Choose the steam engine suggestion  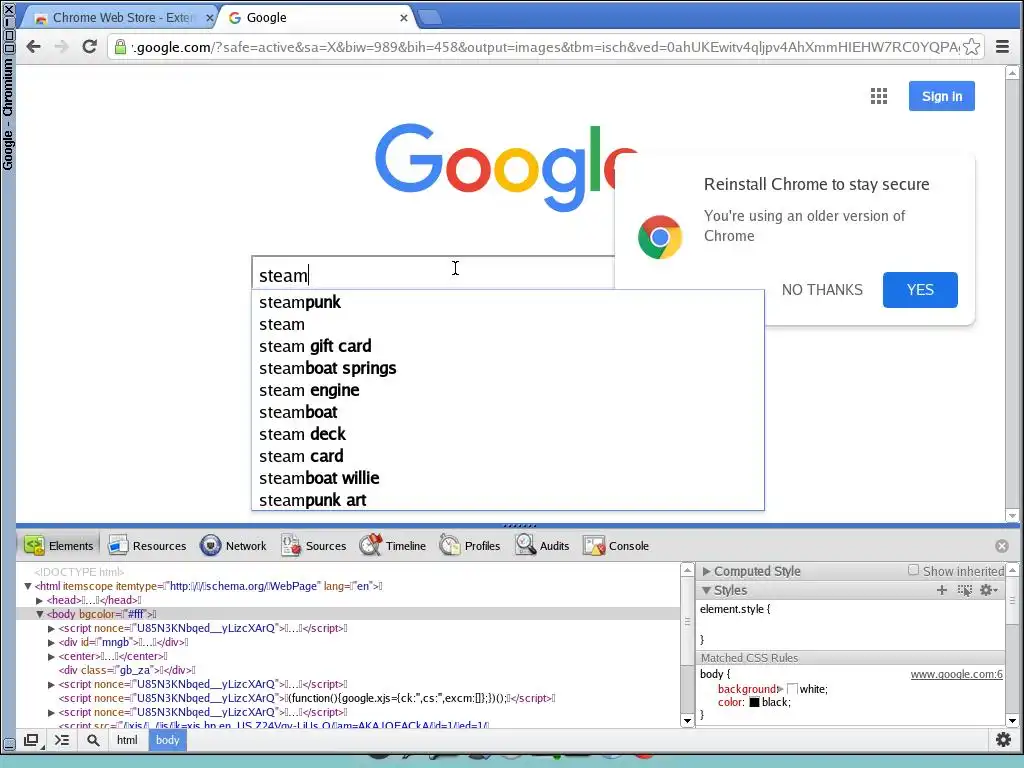pyautogui.click(x=507, y=390)
